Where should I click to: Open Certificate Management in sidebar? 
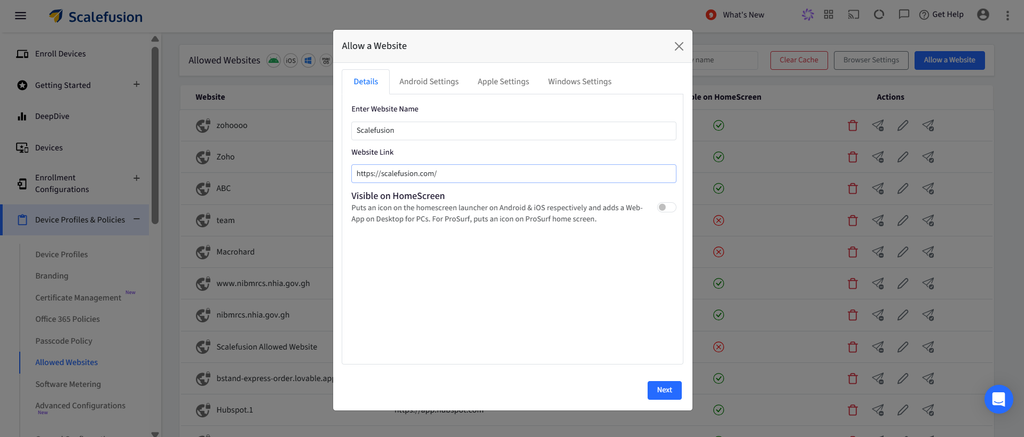tap(78, 297)
